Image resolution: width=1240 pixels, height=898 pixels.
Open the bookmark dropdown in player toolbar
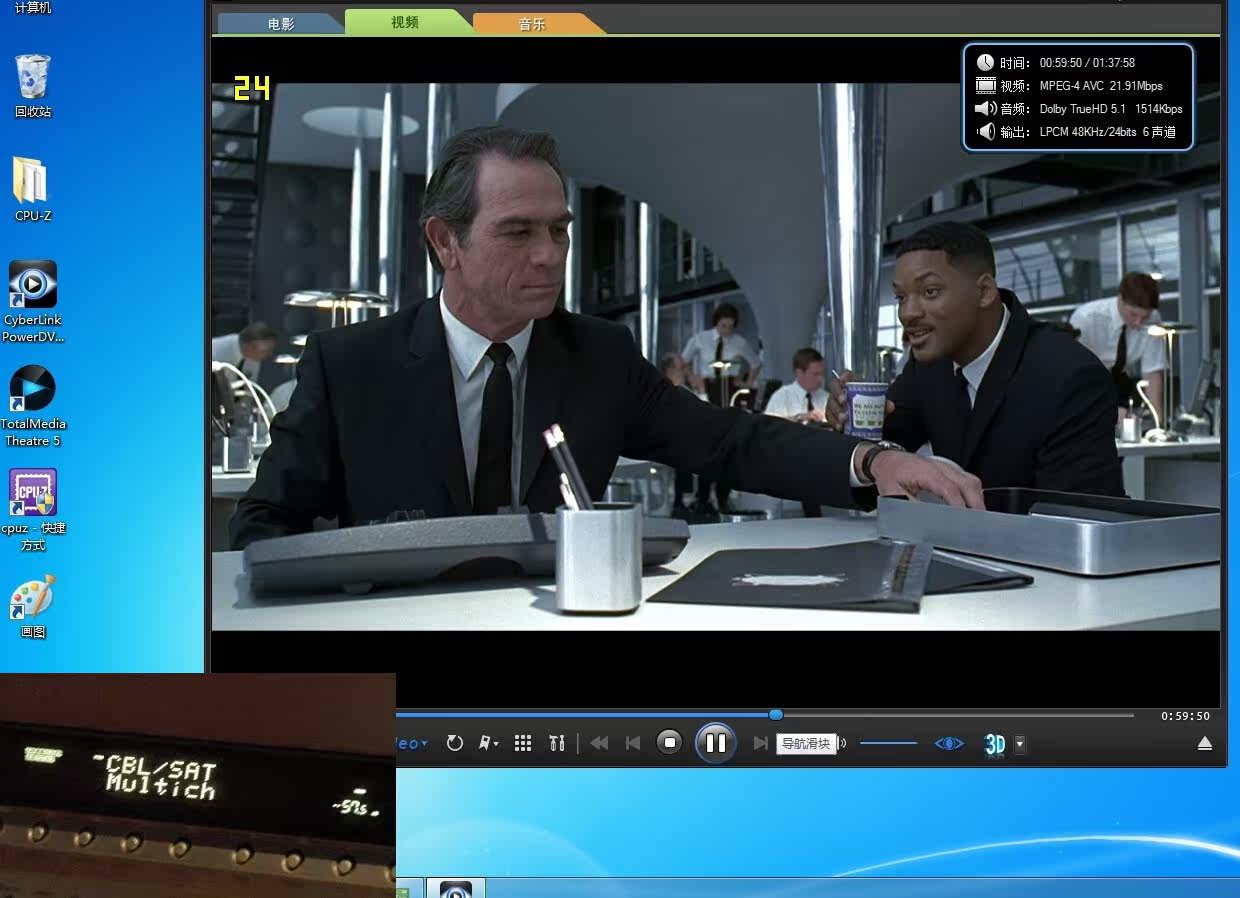pos(489,743)
